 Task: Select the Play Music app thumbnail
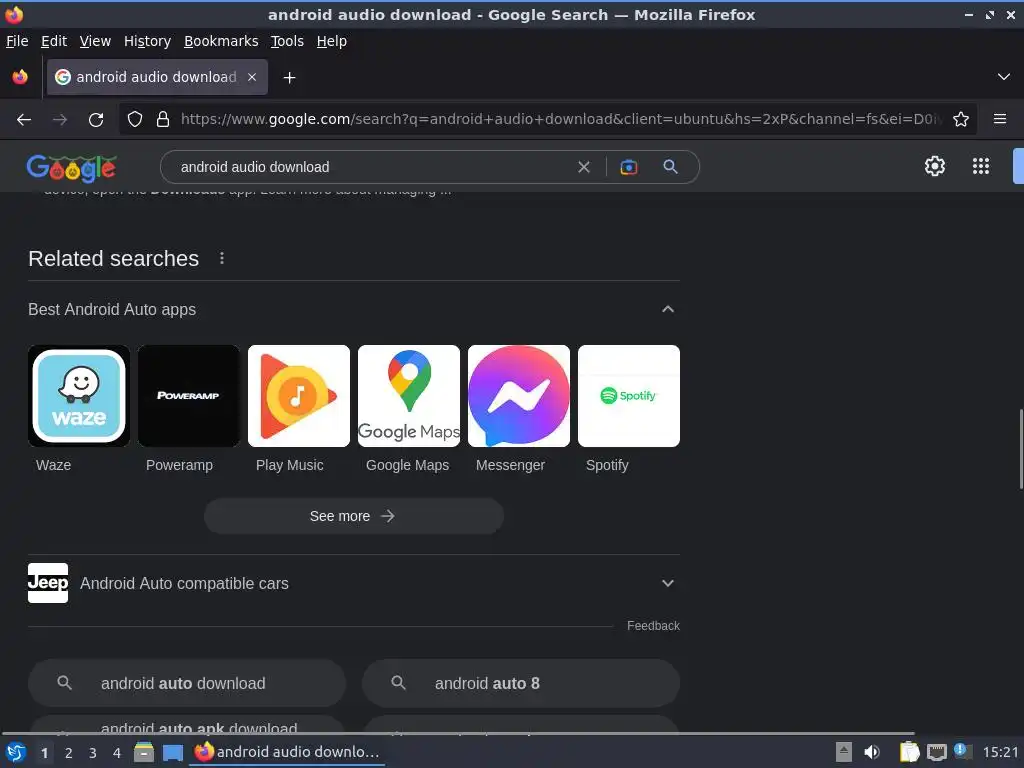tap(299, 396)
